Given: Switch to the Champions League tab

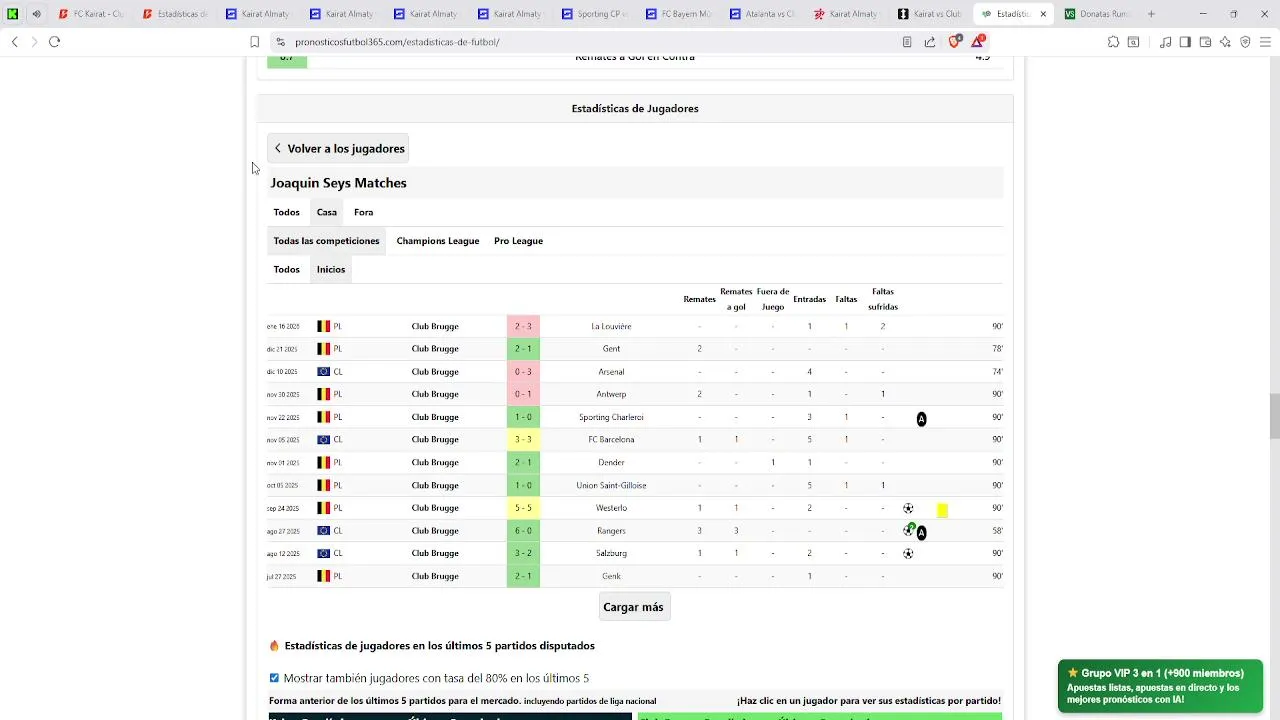Looking at the screenshot, I should (x=438, y=241).
